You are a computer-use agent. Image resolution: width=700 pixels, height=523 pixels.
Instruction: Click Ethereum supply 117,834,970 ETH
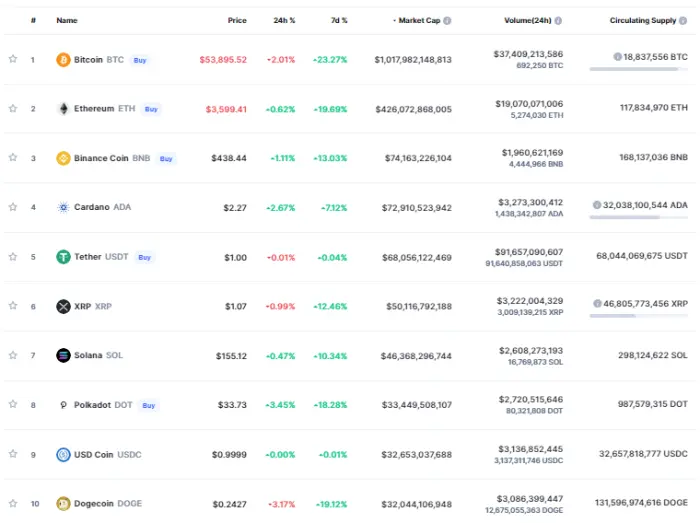[x=654, y=108]
